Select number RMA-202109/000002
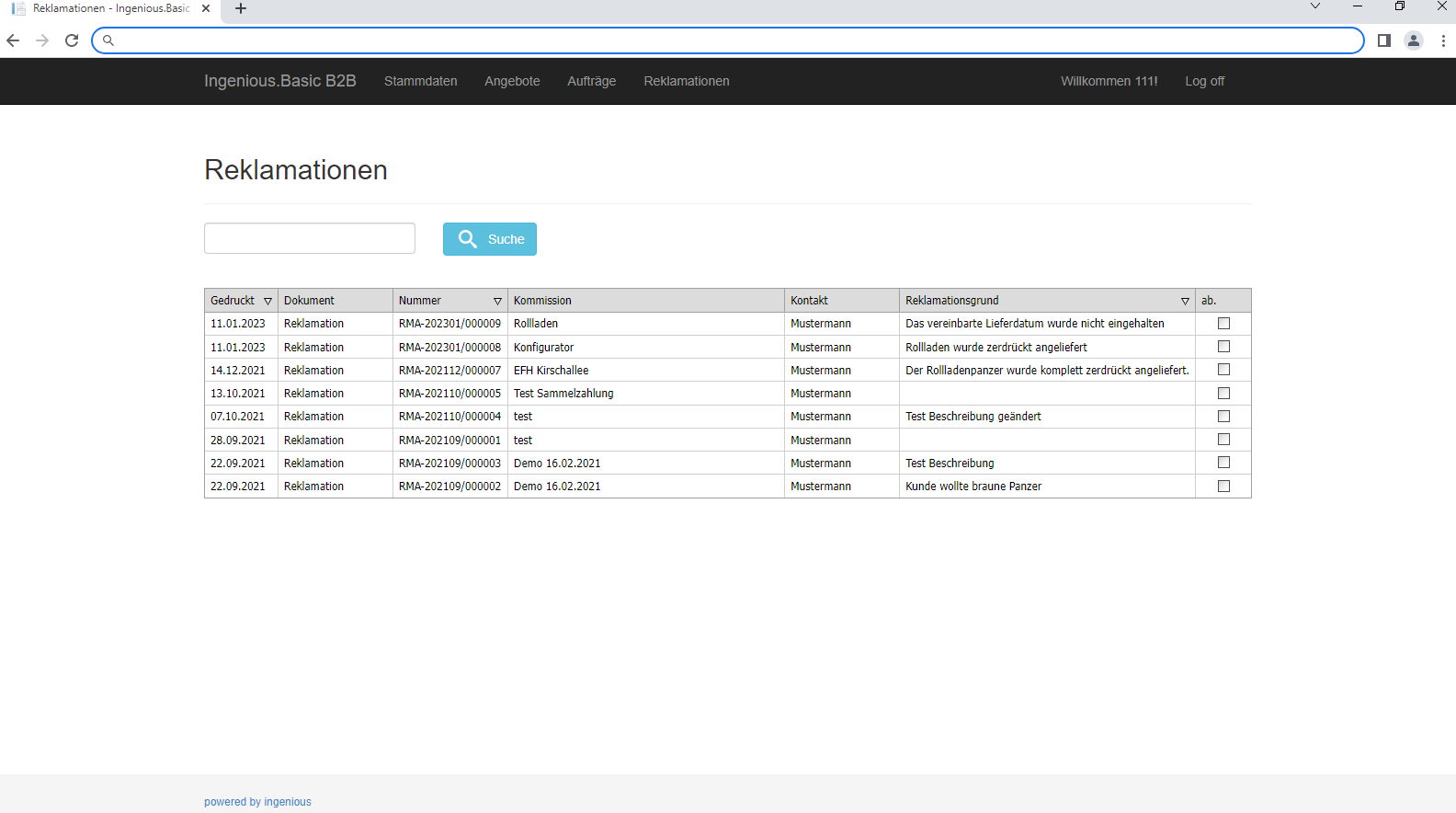This screenshot has height=813, width=1456. point(449,487)
